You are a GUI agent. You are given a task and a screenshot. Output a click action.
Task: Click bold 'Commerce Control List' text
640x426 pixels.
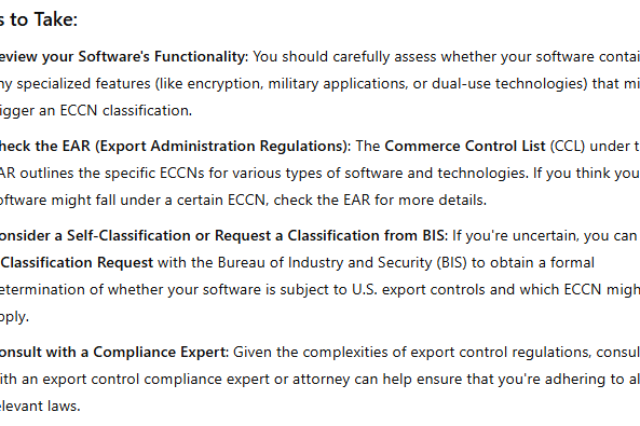pos(465,146)
